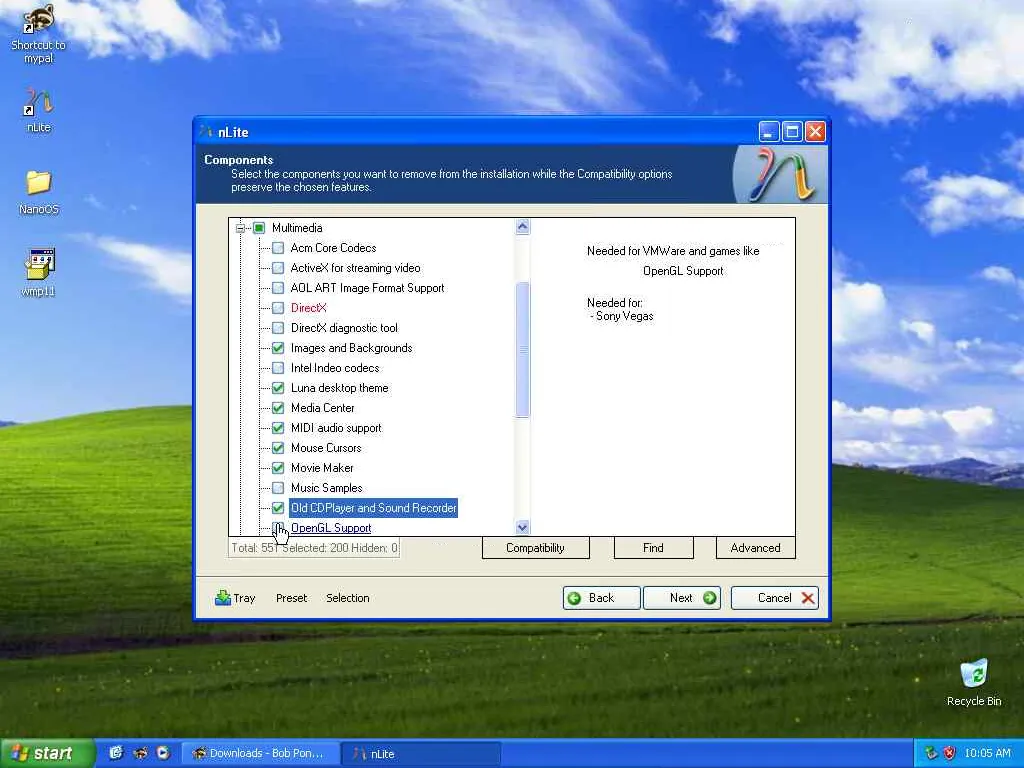Select the nLite desktop shortcut icon

click(39, 110)
